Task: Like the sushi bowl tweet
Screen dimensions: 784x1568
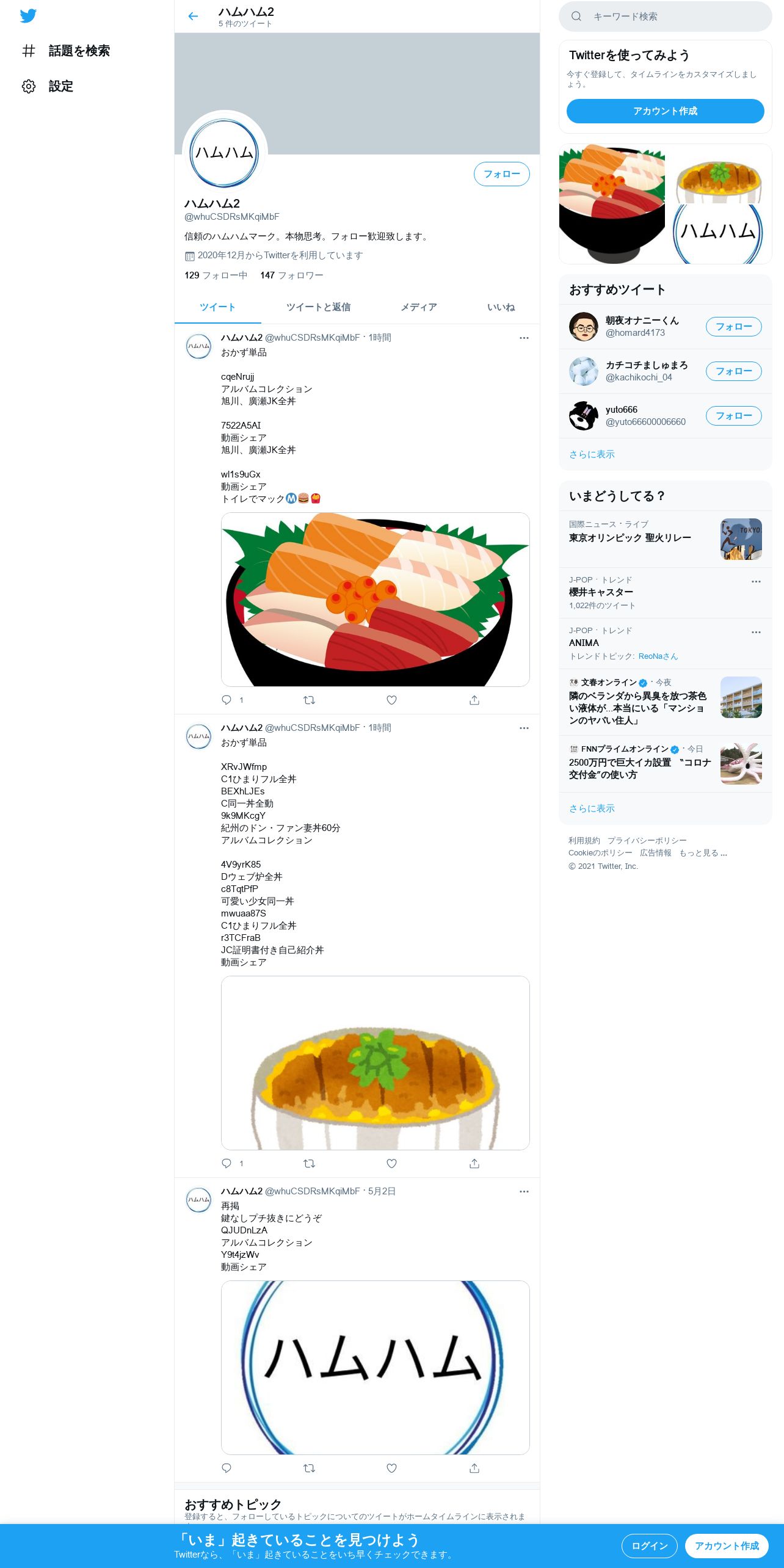Action: (x=392, y=700)
